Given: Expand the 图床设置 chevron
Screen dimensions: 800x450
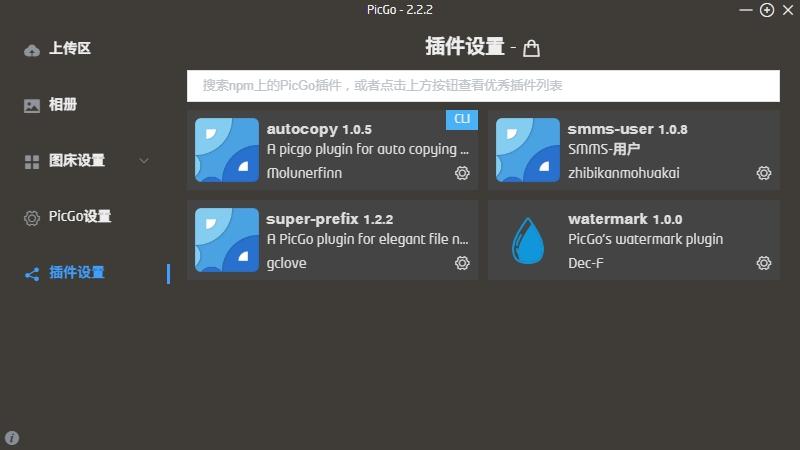Looking at the screenshot, I should pyautogui.click(x=144, y=161).
